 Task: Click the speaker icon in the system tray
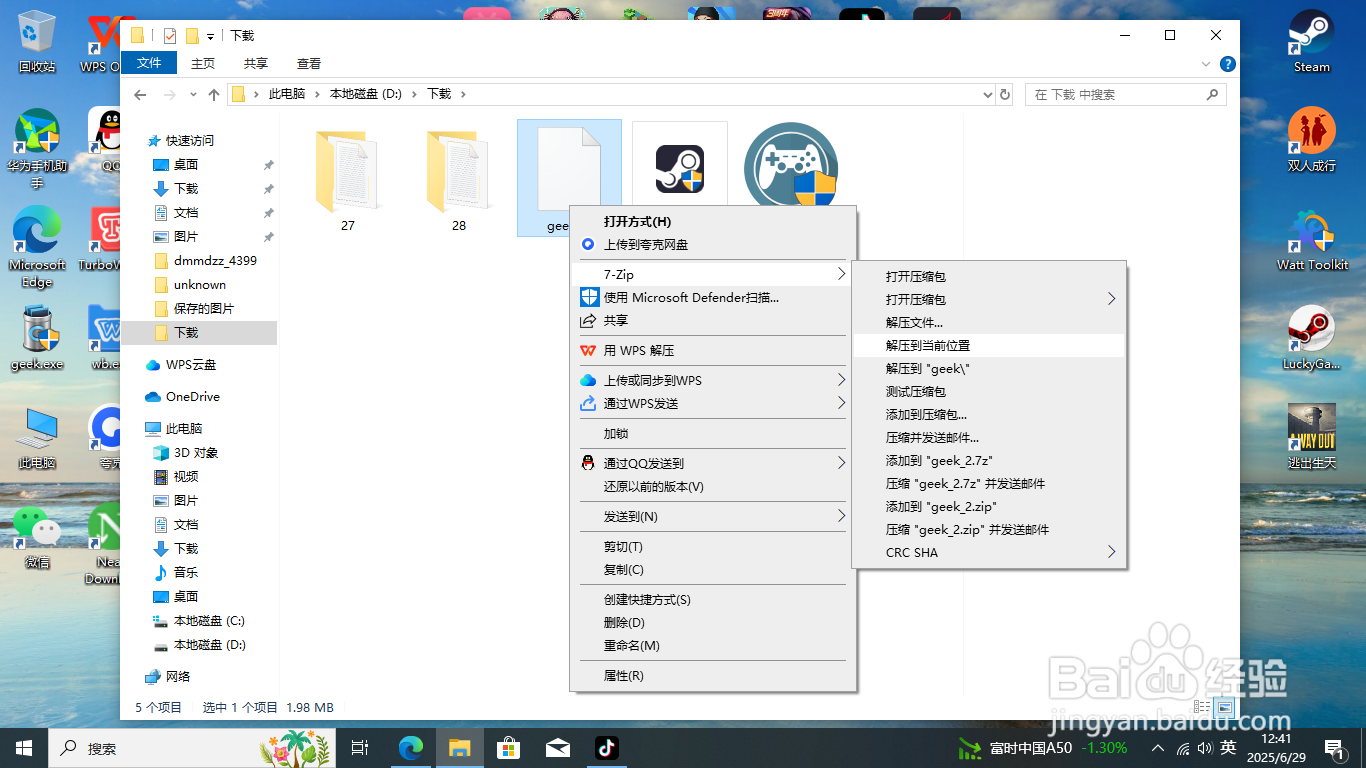pos(1205,747)
